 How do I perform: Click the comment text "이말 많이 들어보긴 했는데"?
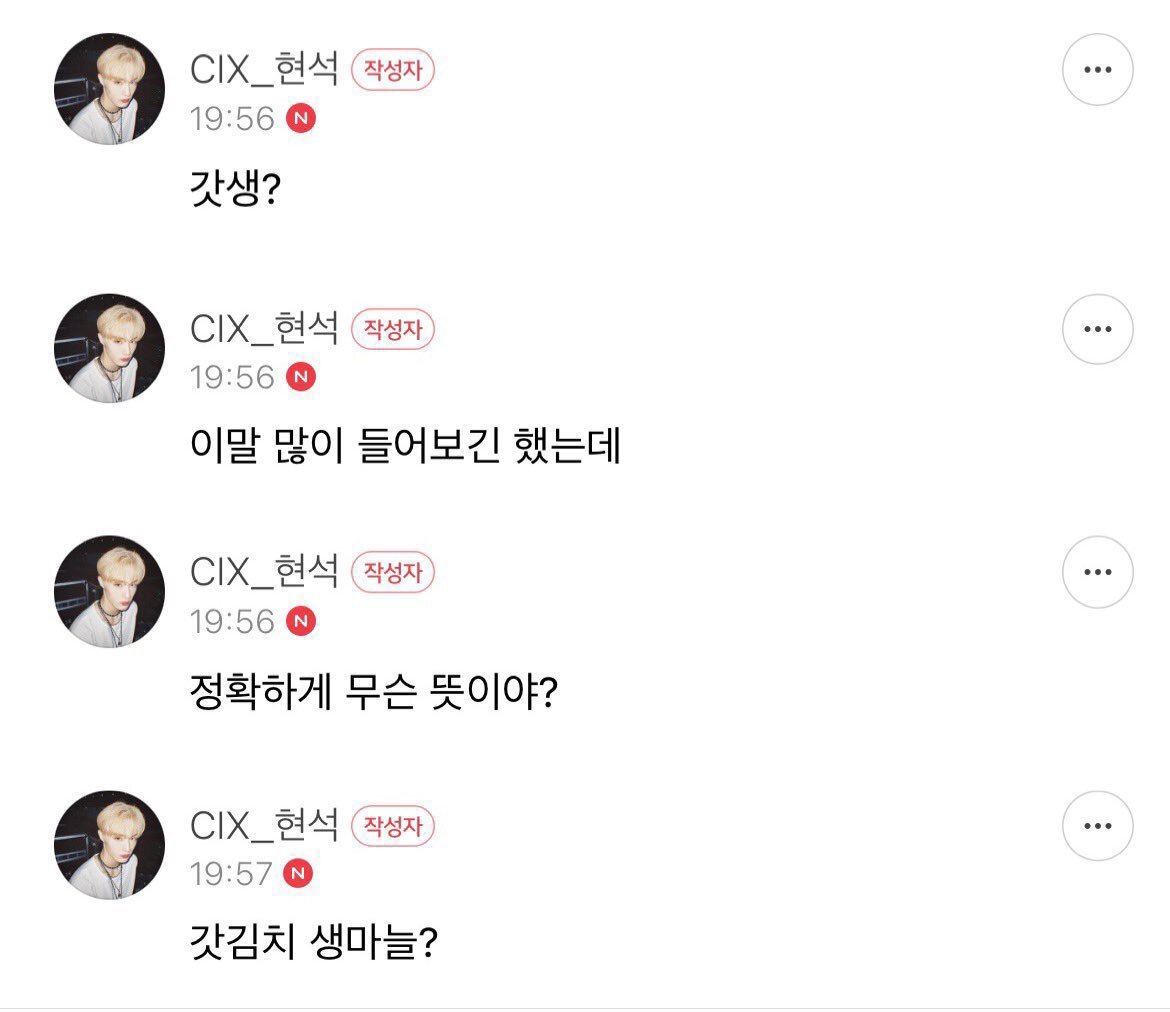coord(405,448)
